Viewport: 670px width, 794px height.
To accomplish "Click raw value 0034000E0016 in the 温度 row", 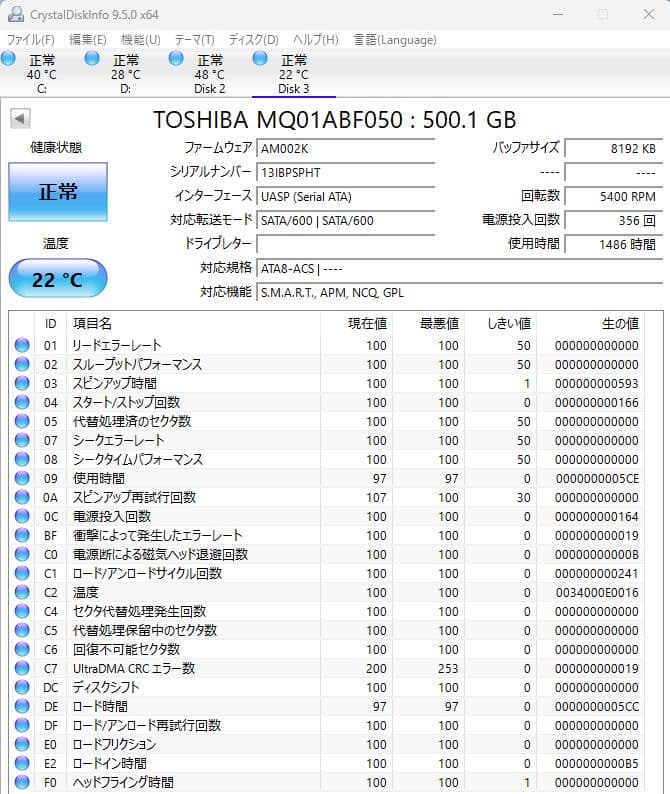I will pyautogui.click(x=597, y=592).
